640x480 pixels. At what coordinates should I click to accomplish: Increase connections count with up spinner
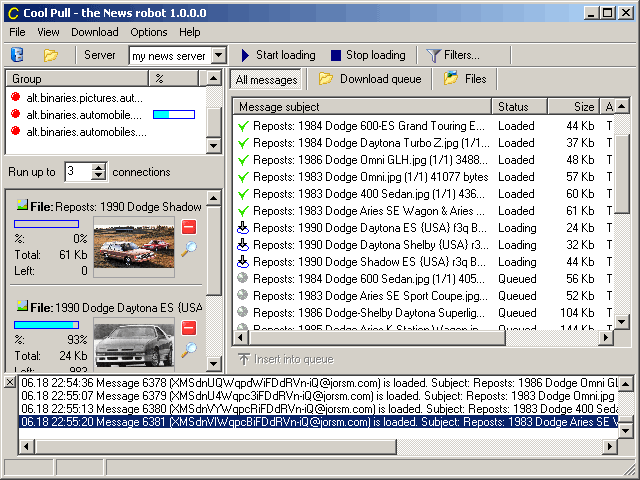pyautogui.click(x=98, y=167)
